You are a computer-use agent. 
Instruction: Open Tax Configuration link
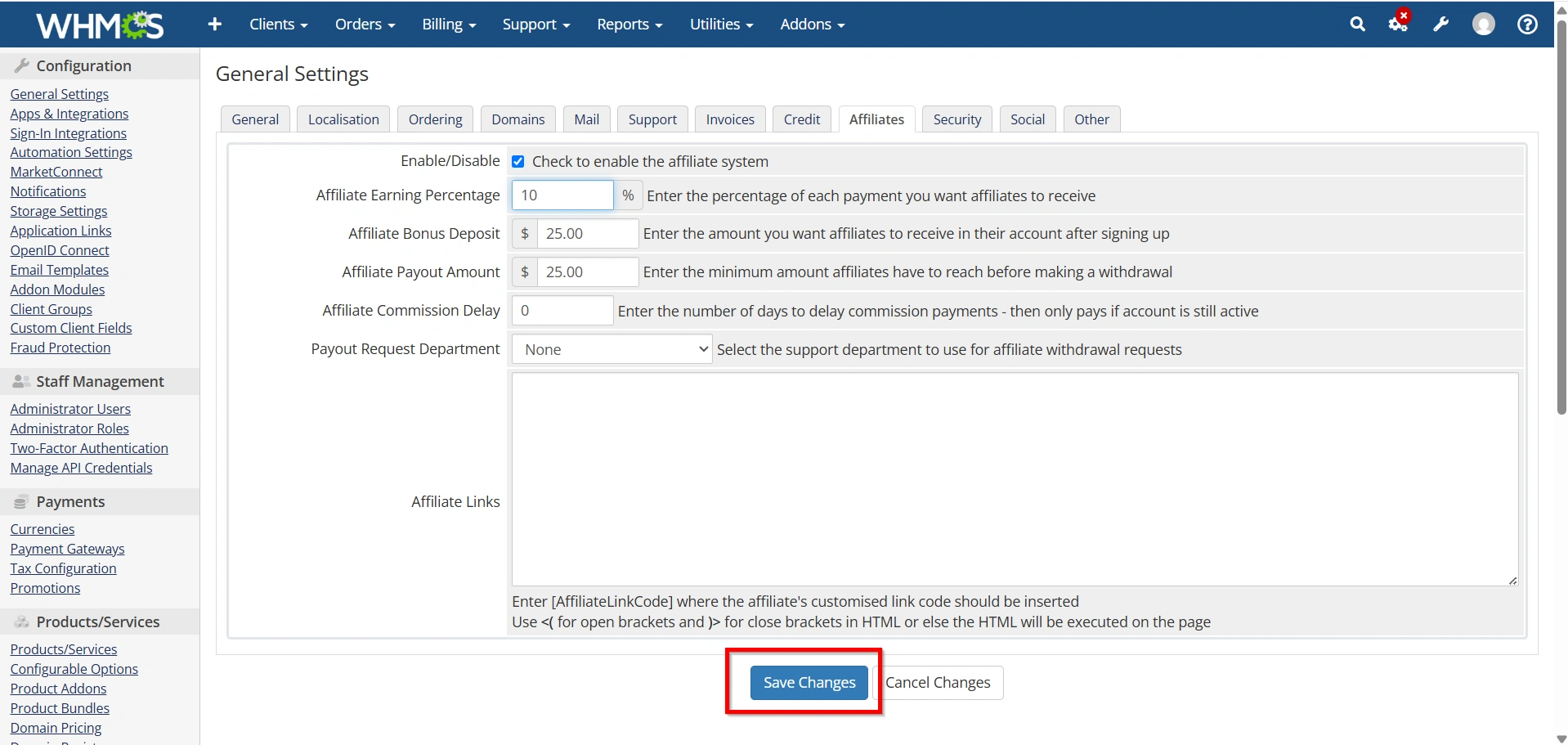(63, 568)
